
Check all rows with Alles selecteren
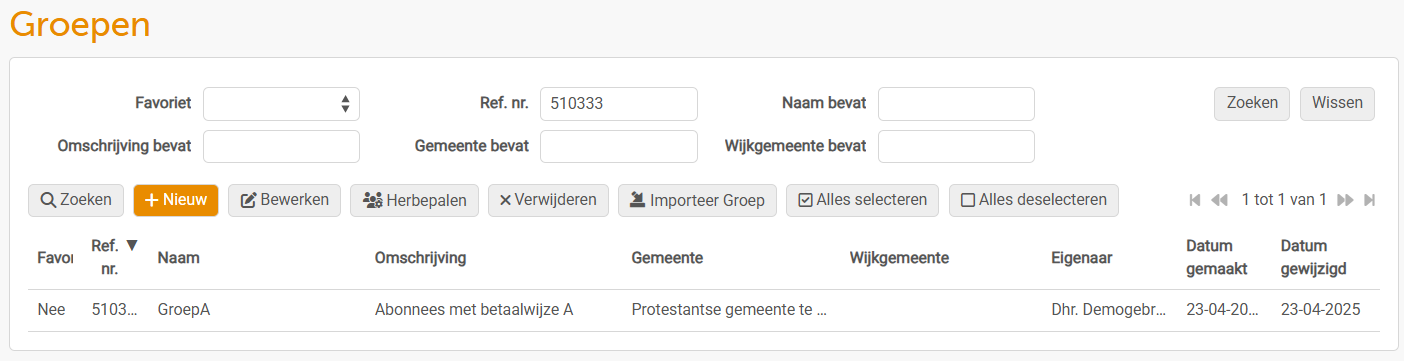tap(863, 200)
